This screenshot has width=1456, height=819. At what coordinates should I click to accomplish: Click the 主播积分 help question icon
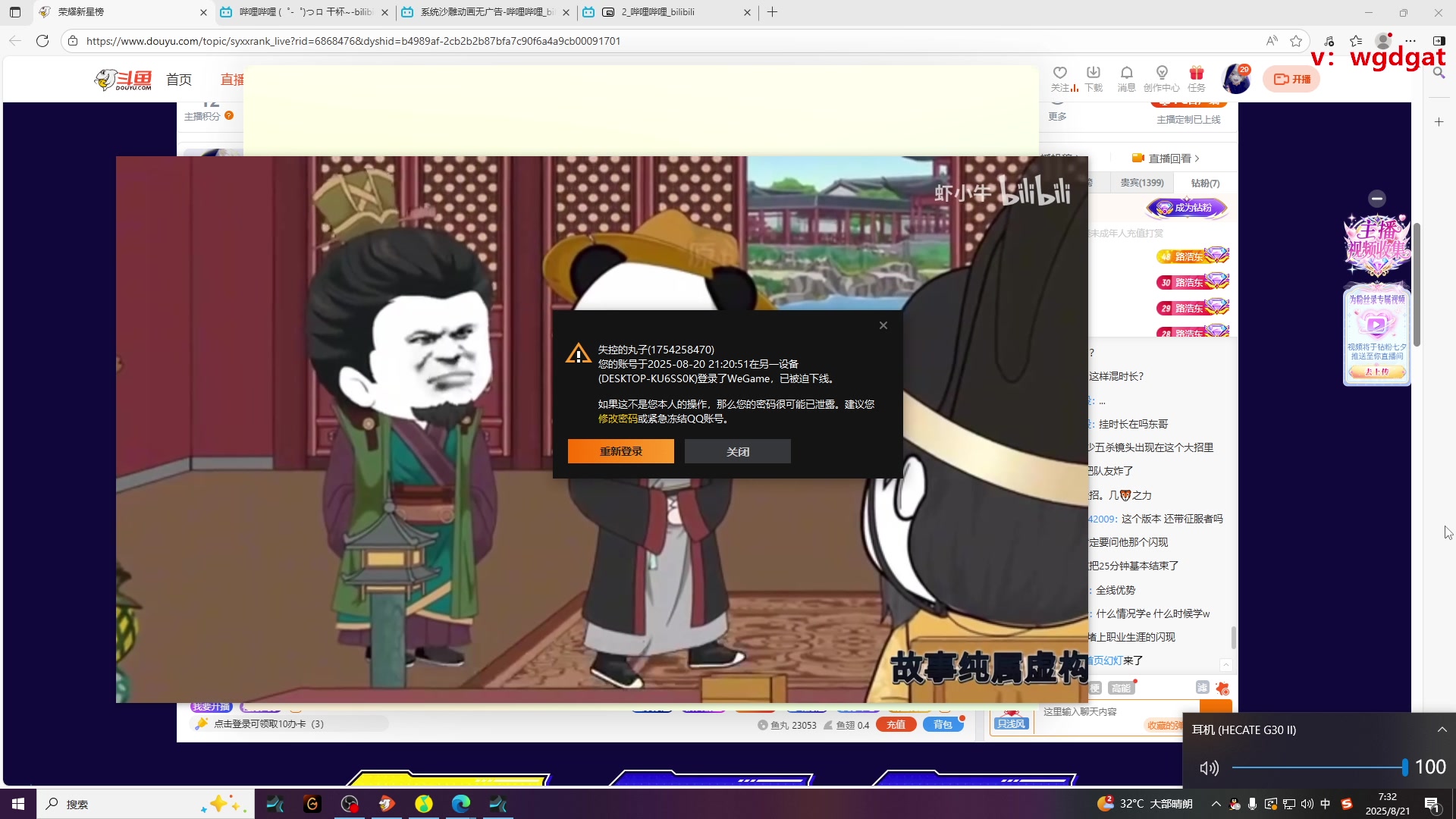pyautogui.click(x=229, y=115)
